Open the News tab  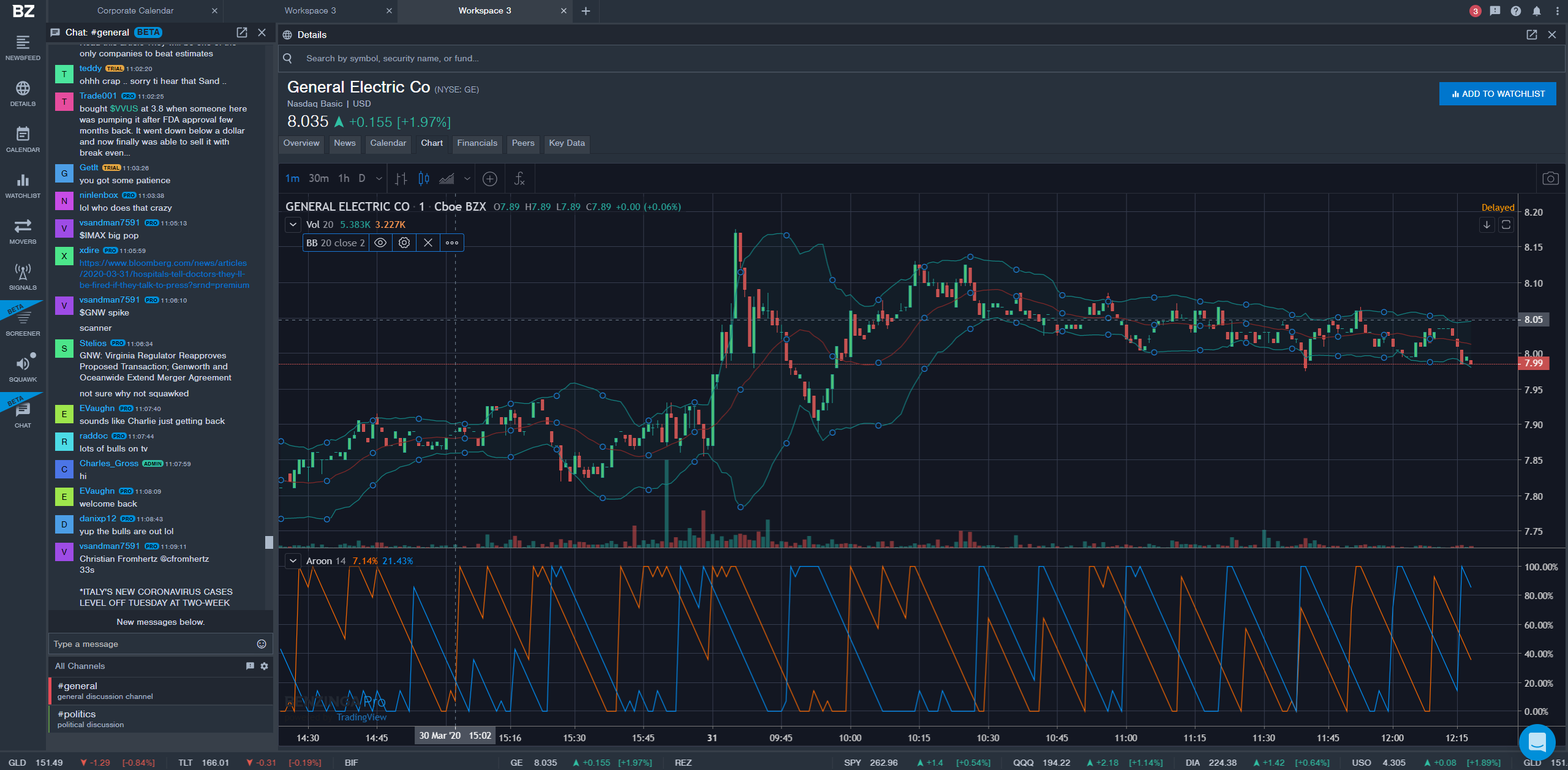click(345, 143)
